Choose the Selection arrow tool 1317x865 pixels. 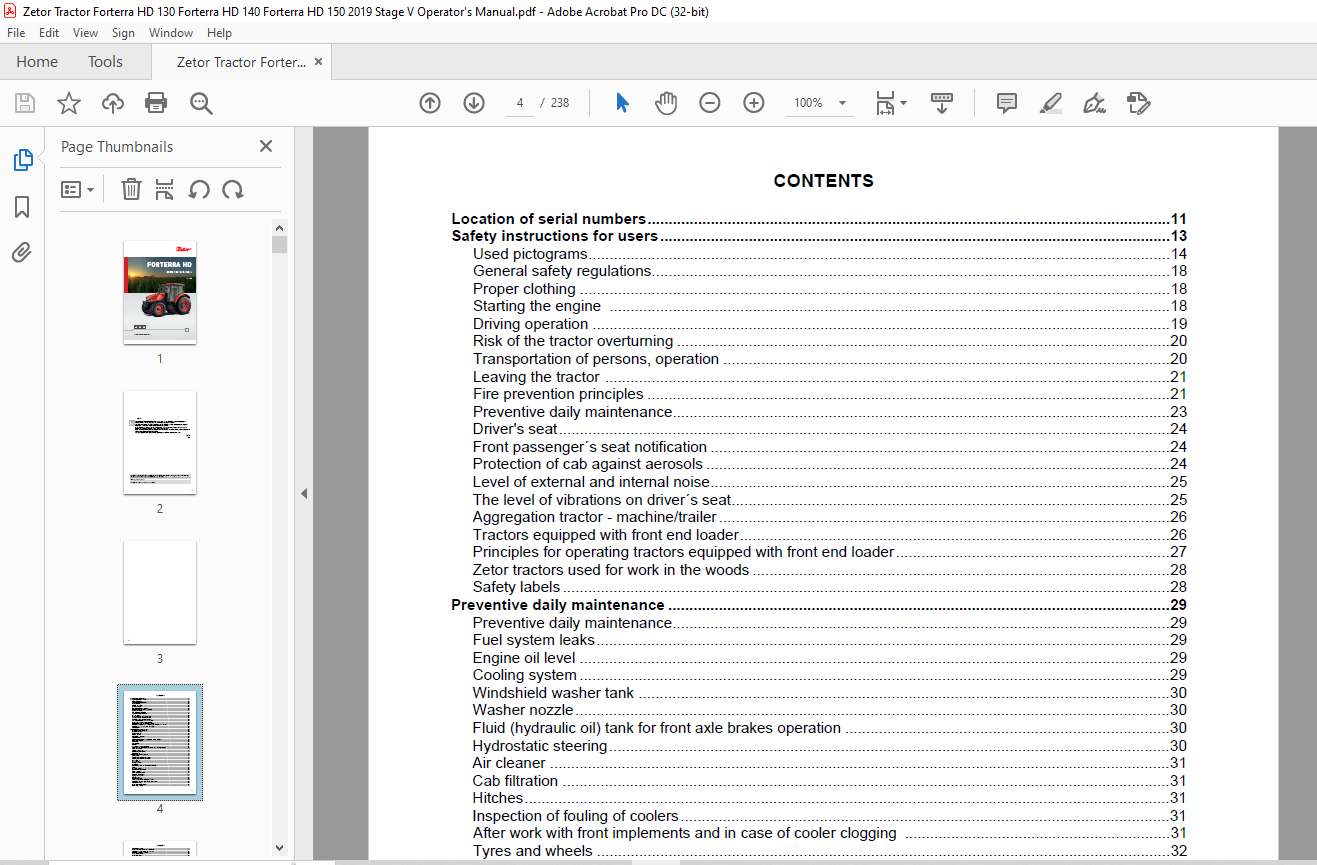622,103
